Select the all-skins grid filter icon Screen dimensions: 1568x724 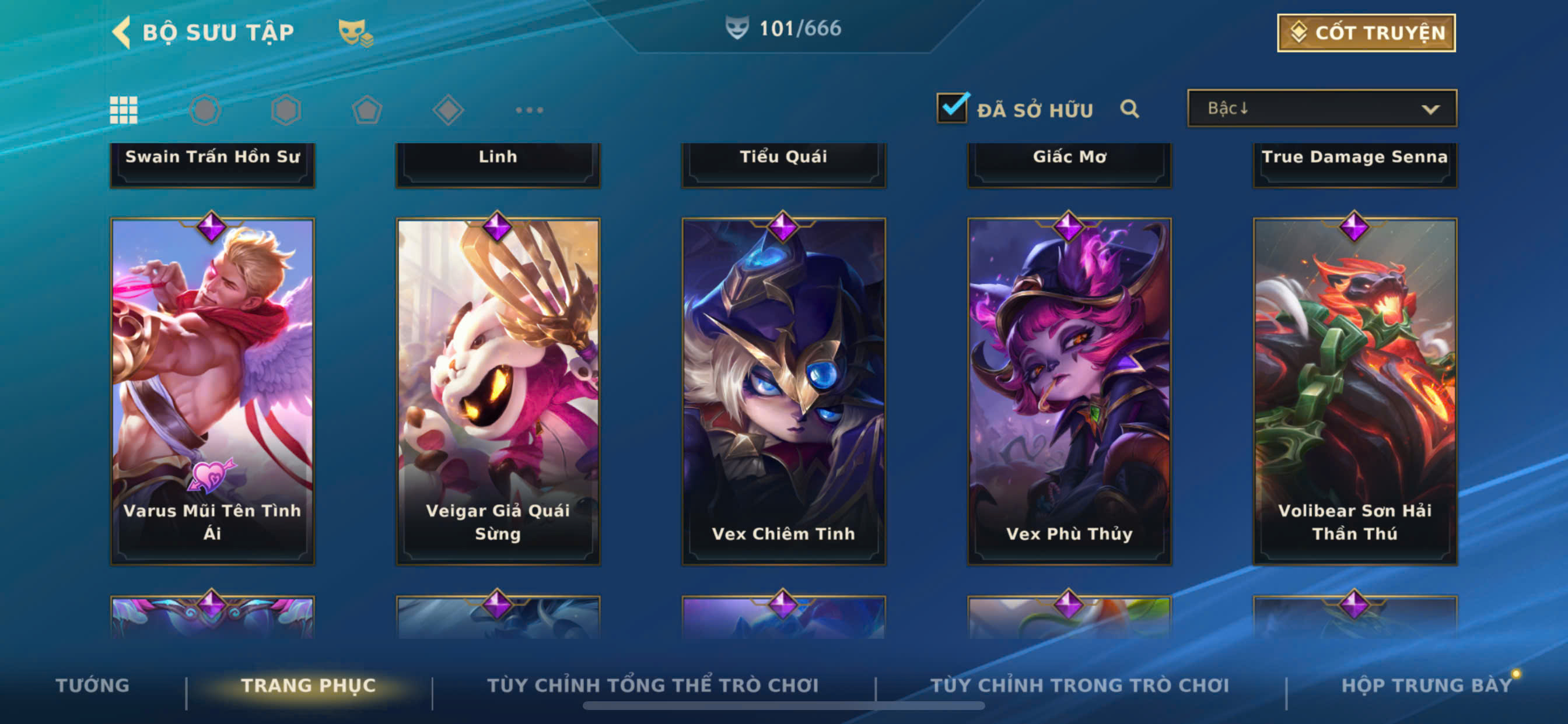coord(124,110)
